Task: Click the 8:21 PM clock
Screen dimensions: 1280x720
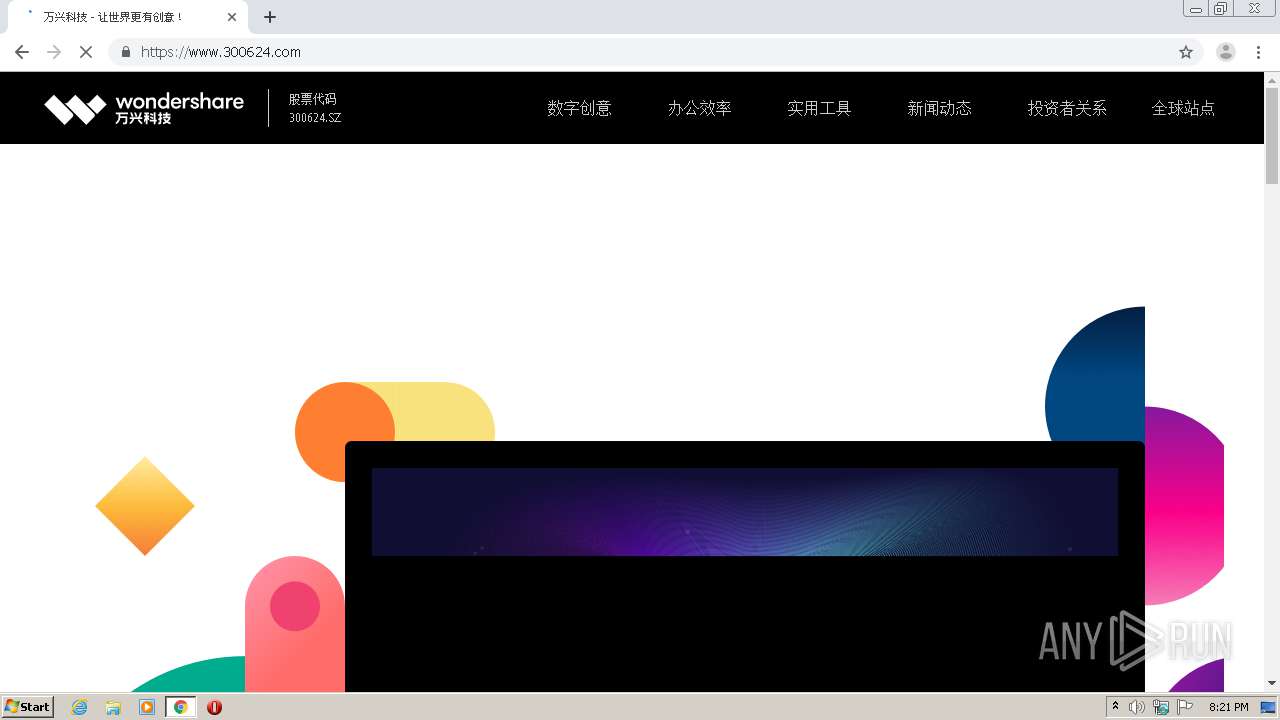Action: tap(1228, 707)
